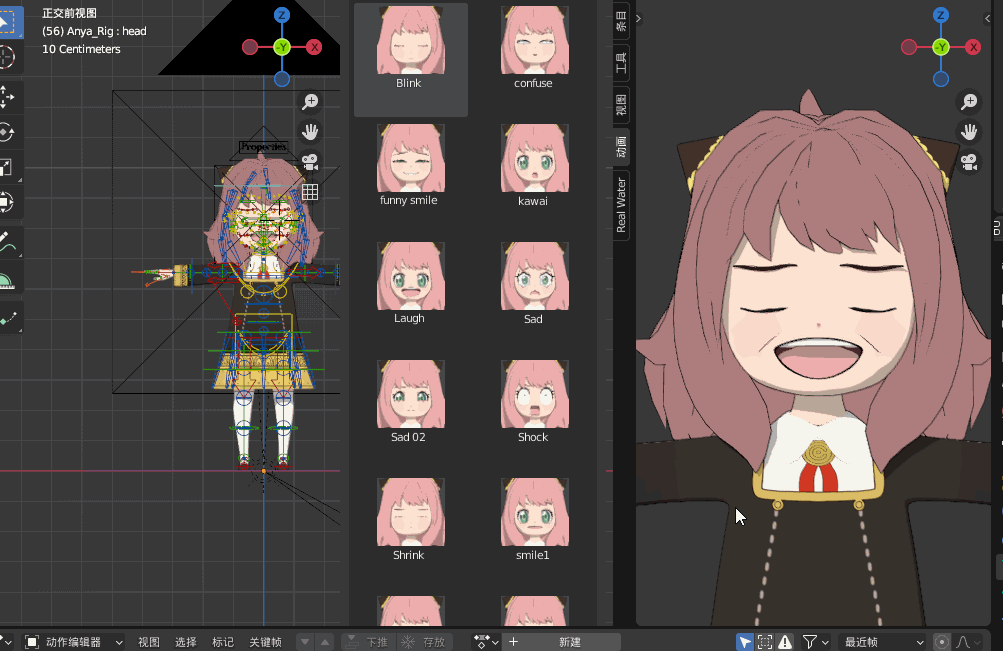This screenshot has width=1003, height=651.
Task: Open the 关键帧 menu
Action: (x=265, y=642)
